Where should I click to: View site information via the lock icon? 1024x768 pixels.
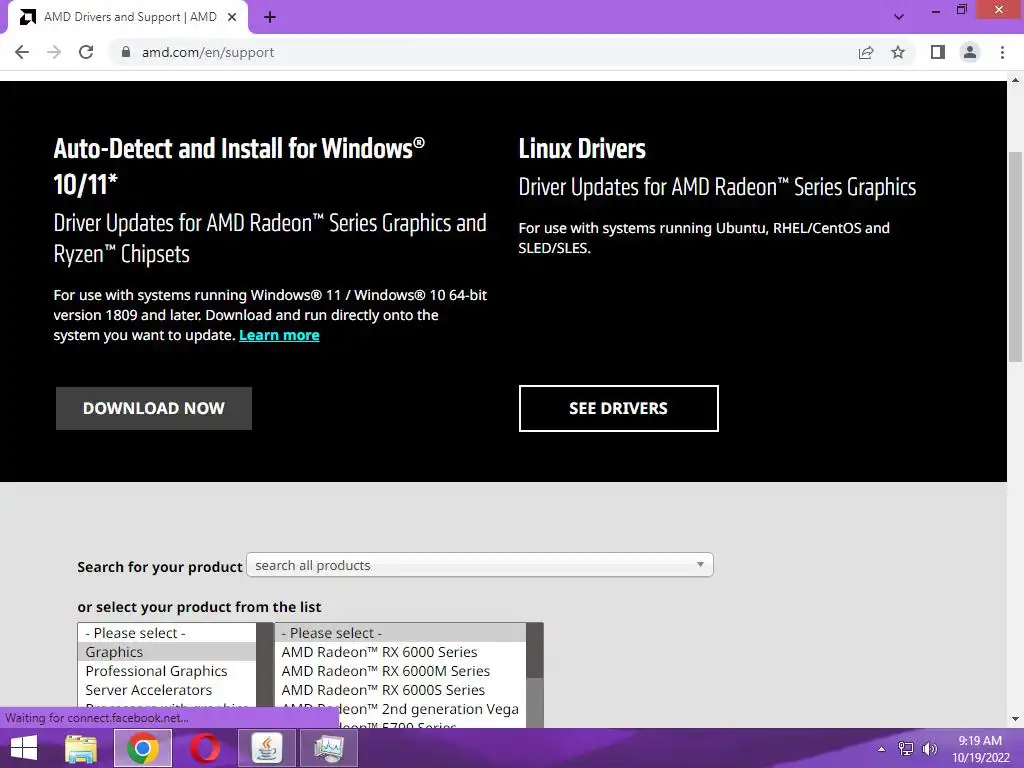126,52
